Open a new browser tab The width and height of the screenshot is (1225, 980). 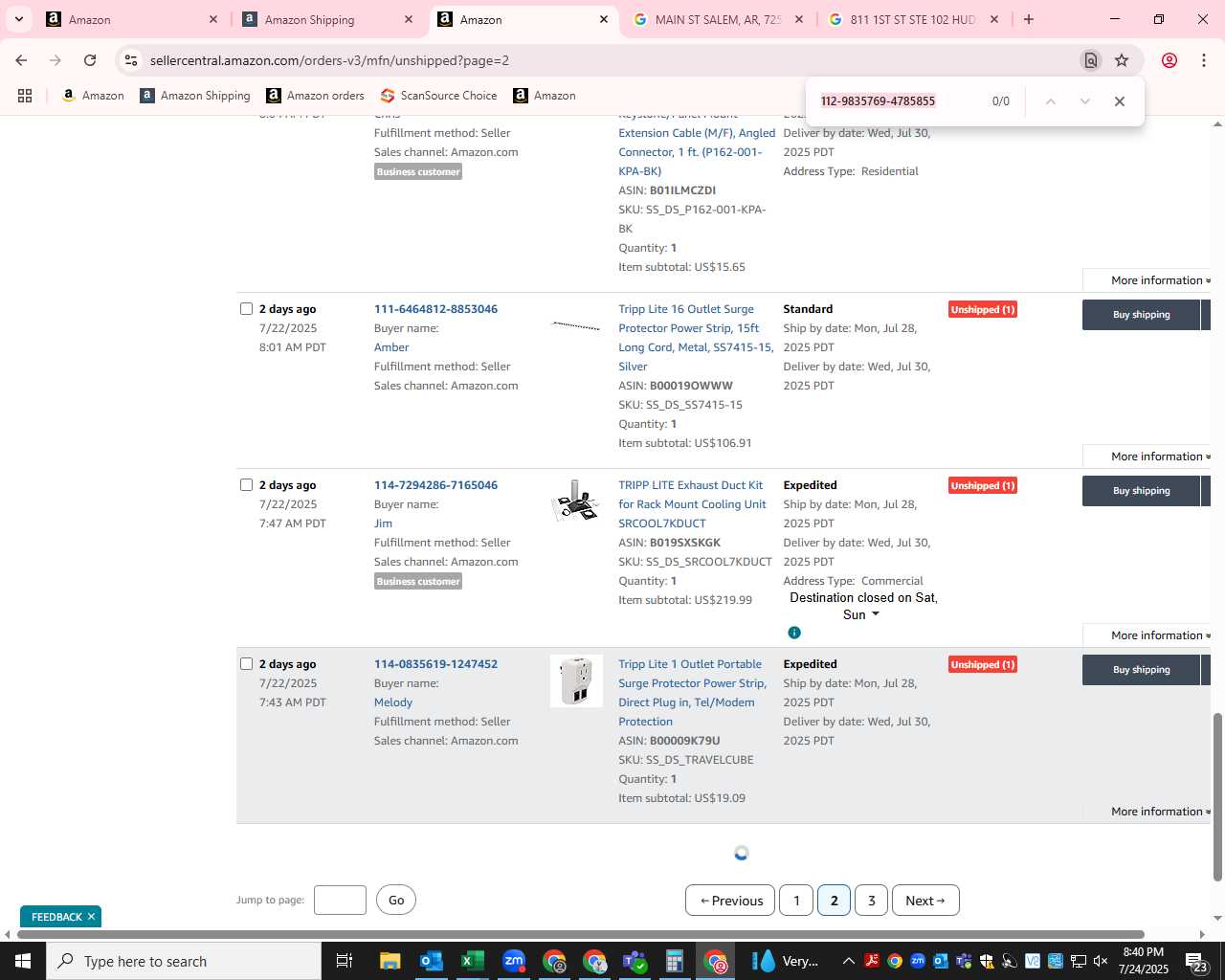coord(1029,19)
